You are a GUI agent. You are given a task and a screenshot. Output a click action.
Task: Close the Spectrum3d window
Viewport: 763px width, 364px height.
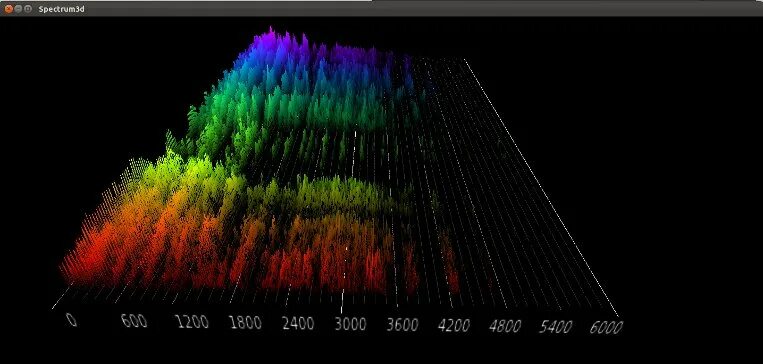[x=8, y=8]
